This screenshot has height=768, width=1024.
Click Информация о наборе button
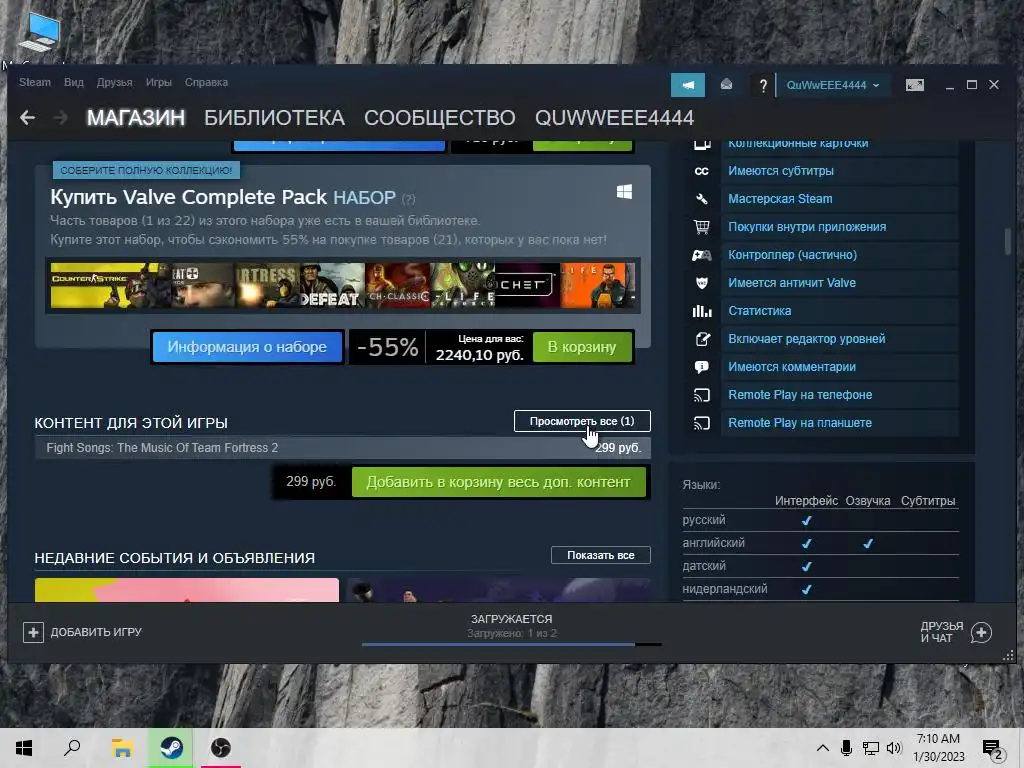pyautogui.click(x=247, y=347)
